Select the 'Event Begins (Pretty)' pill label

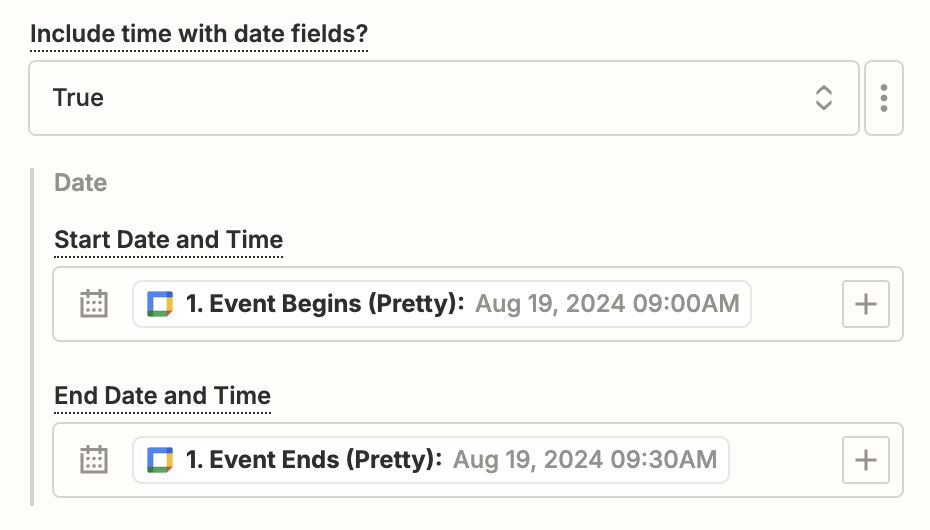[325, 304]
